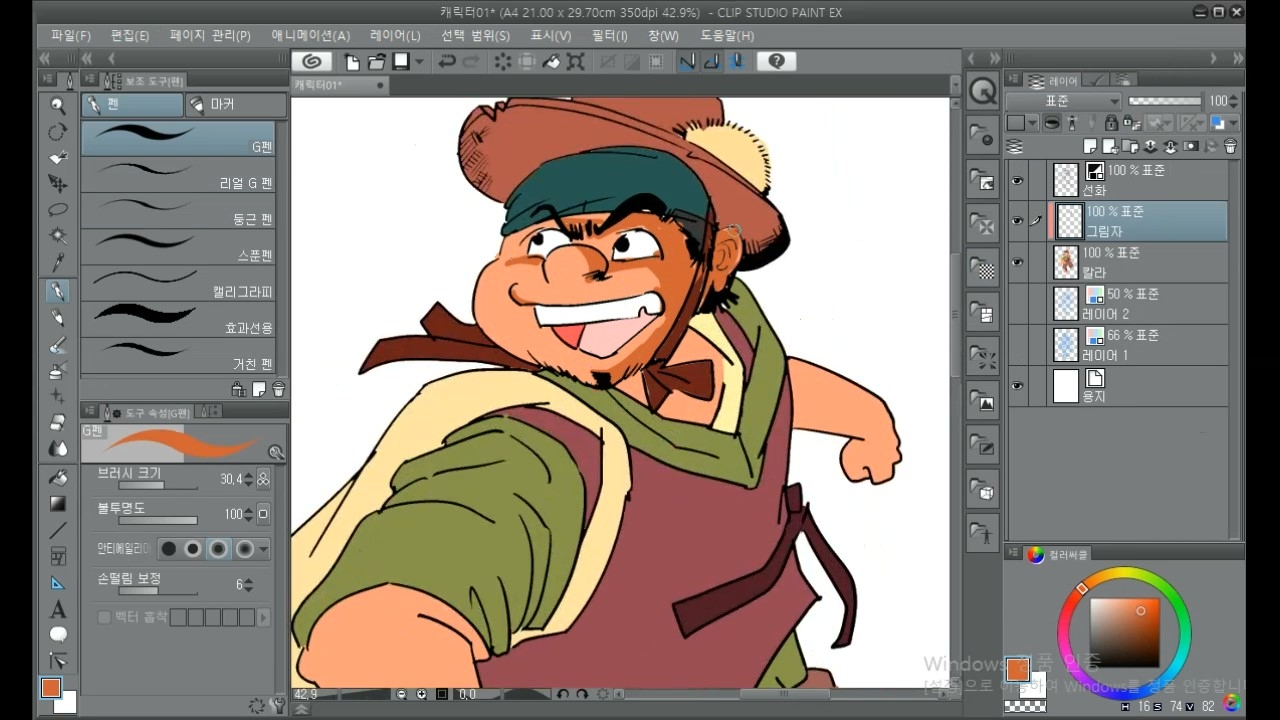1280x720 pixels.
Task: Hide the 그림자 layer eye
Action: pyautogui.click(x=1018, y=222)
